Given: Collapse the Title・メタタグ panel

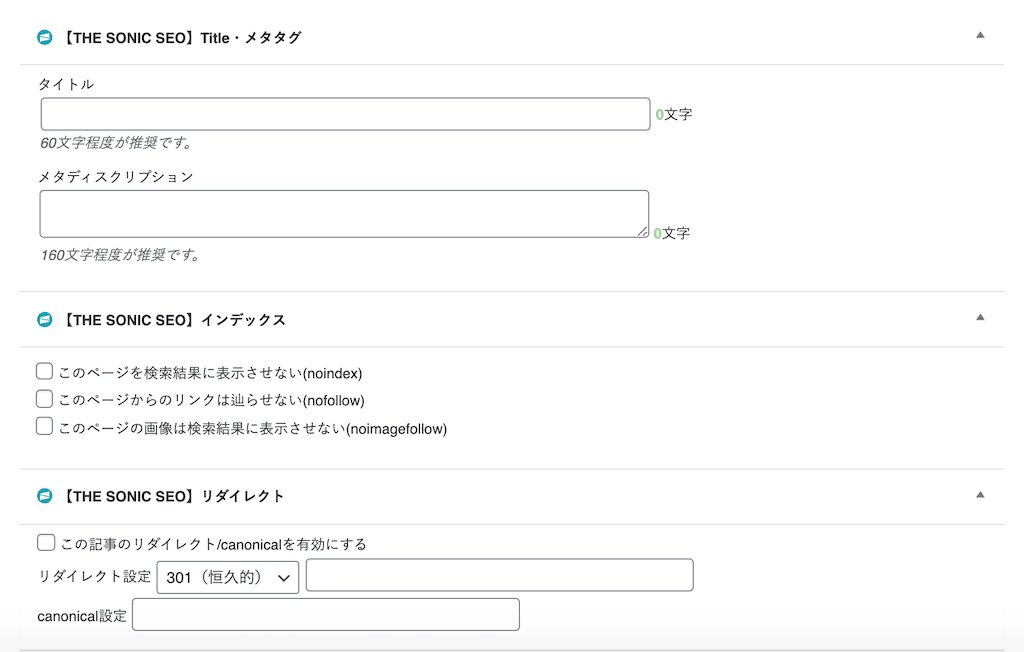Looking at the screenshot, I should (x=980, y=35).
